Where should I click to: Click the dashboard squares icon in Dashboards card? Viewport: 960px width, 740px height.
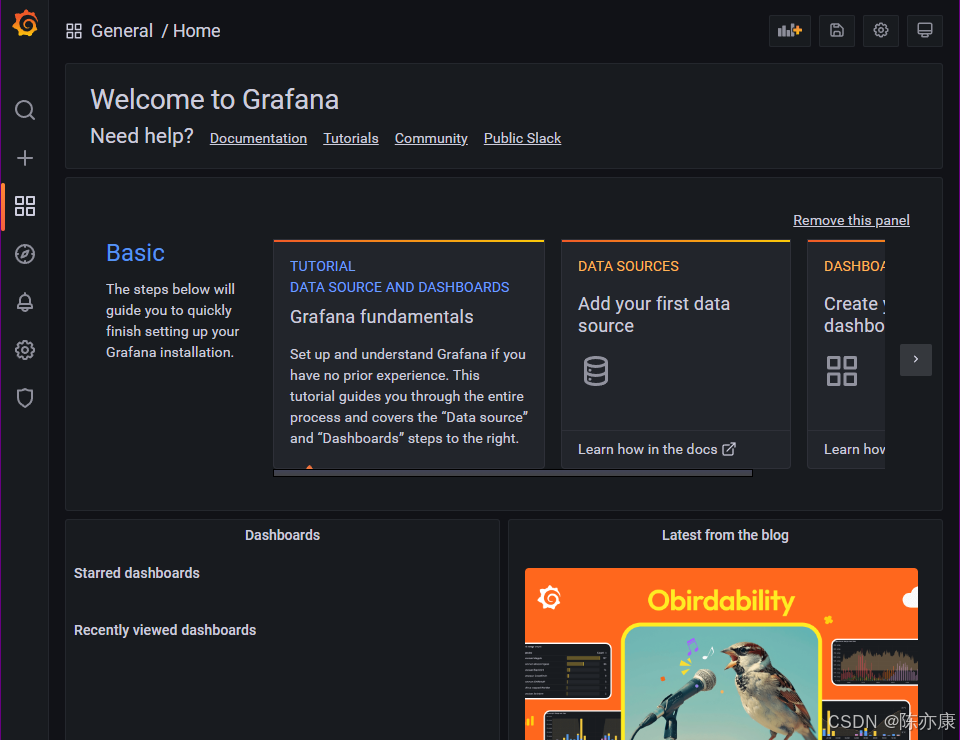pos(842,371)
